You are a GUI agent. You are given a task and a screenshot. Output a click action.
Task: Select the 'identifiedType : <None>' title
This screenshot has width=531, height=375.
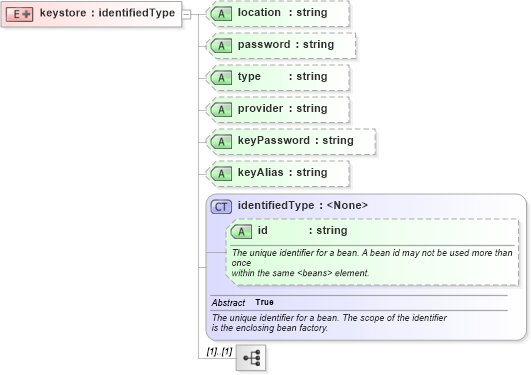click(x=302, y=205)
